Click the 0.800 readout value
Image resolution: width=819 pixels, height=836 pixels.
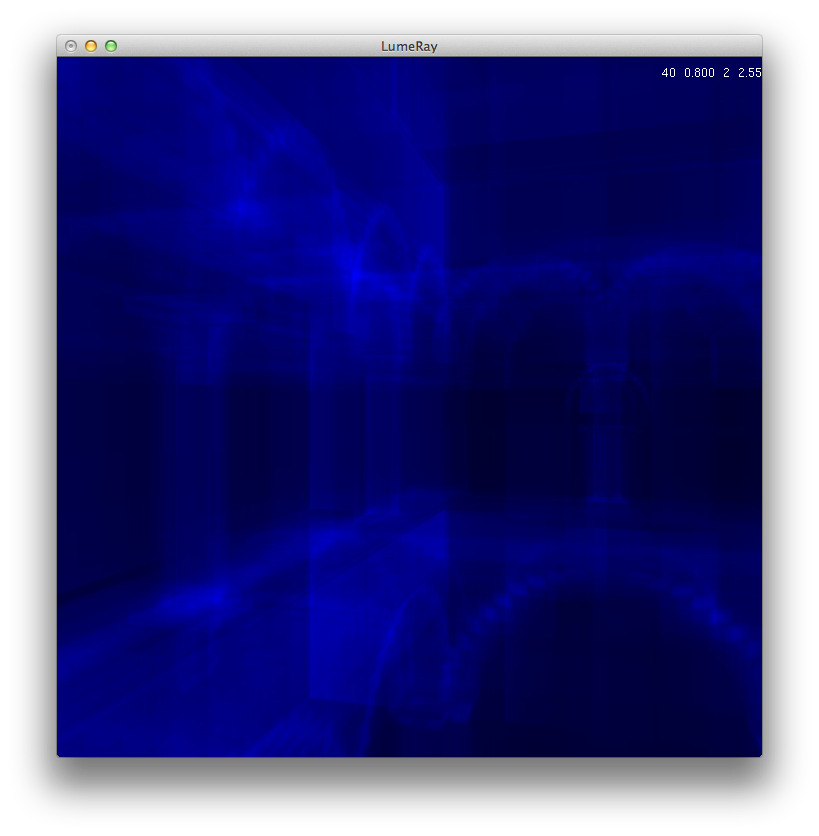(x=699, y=73)
